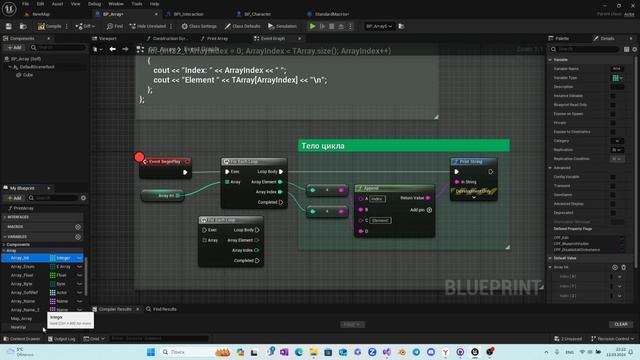Image resolution: width=640 pixels, height=360 pixels.
Task: Click the My Blueprint search field
Action: (53, 198)
